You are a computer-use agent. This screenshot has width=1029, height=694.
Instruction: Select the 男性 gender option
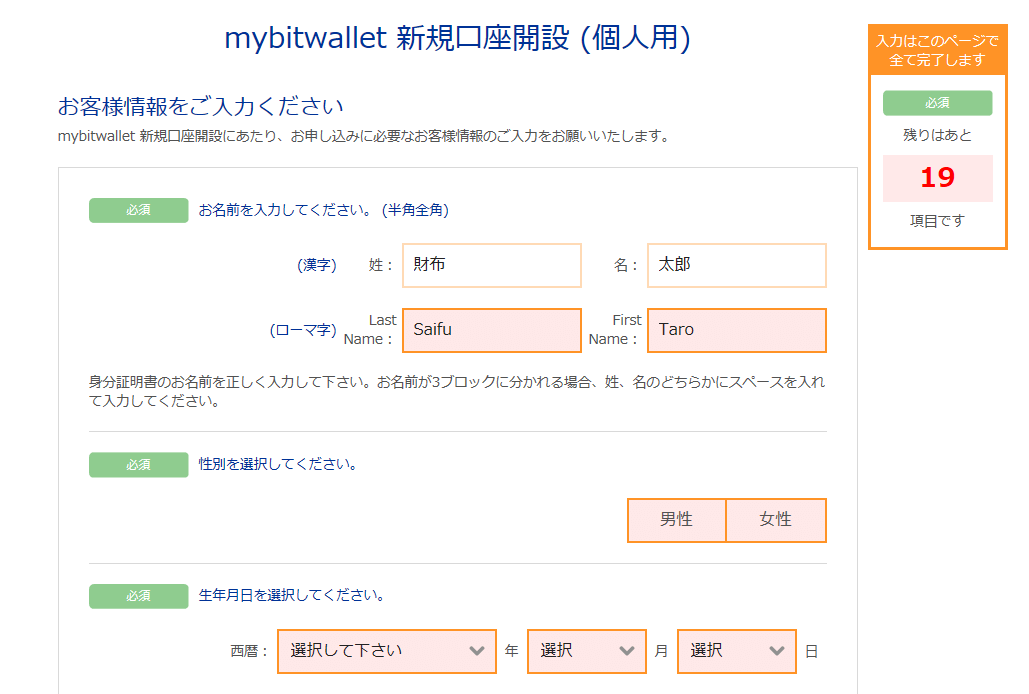677,520
